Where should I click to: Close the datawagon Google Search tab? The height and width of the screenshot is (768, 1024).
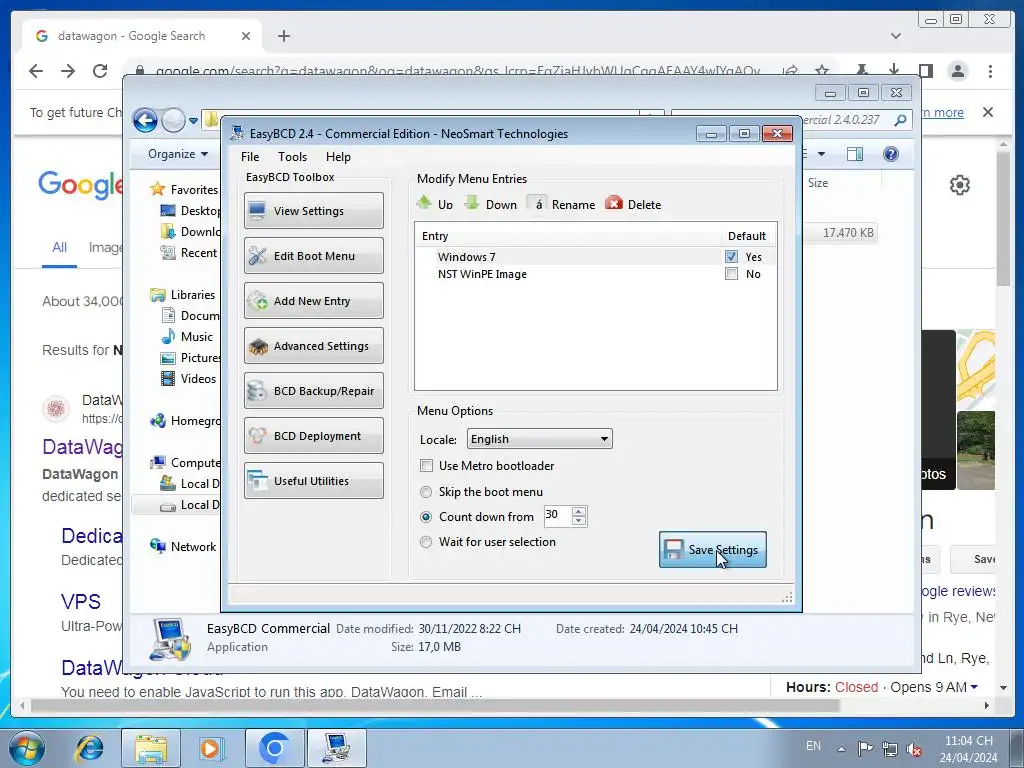click(x=246, y=36)
